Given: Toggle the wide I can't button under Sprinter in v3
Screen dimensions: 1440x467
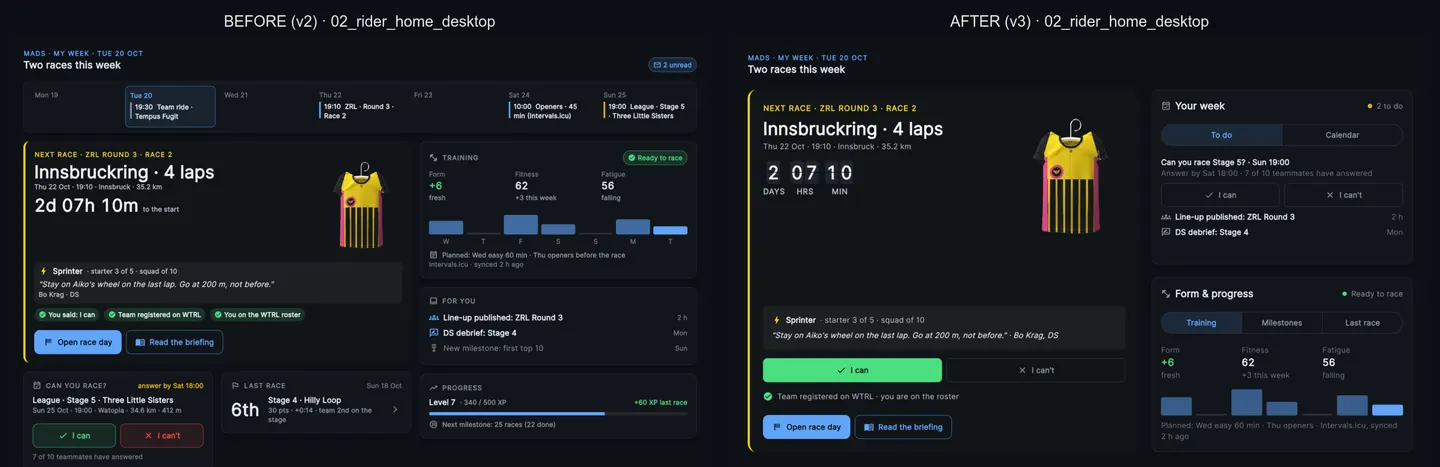Looking at the screenshot, I should click(1035, 370).
